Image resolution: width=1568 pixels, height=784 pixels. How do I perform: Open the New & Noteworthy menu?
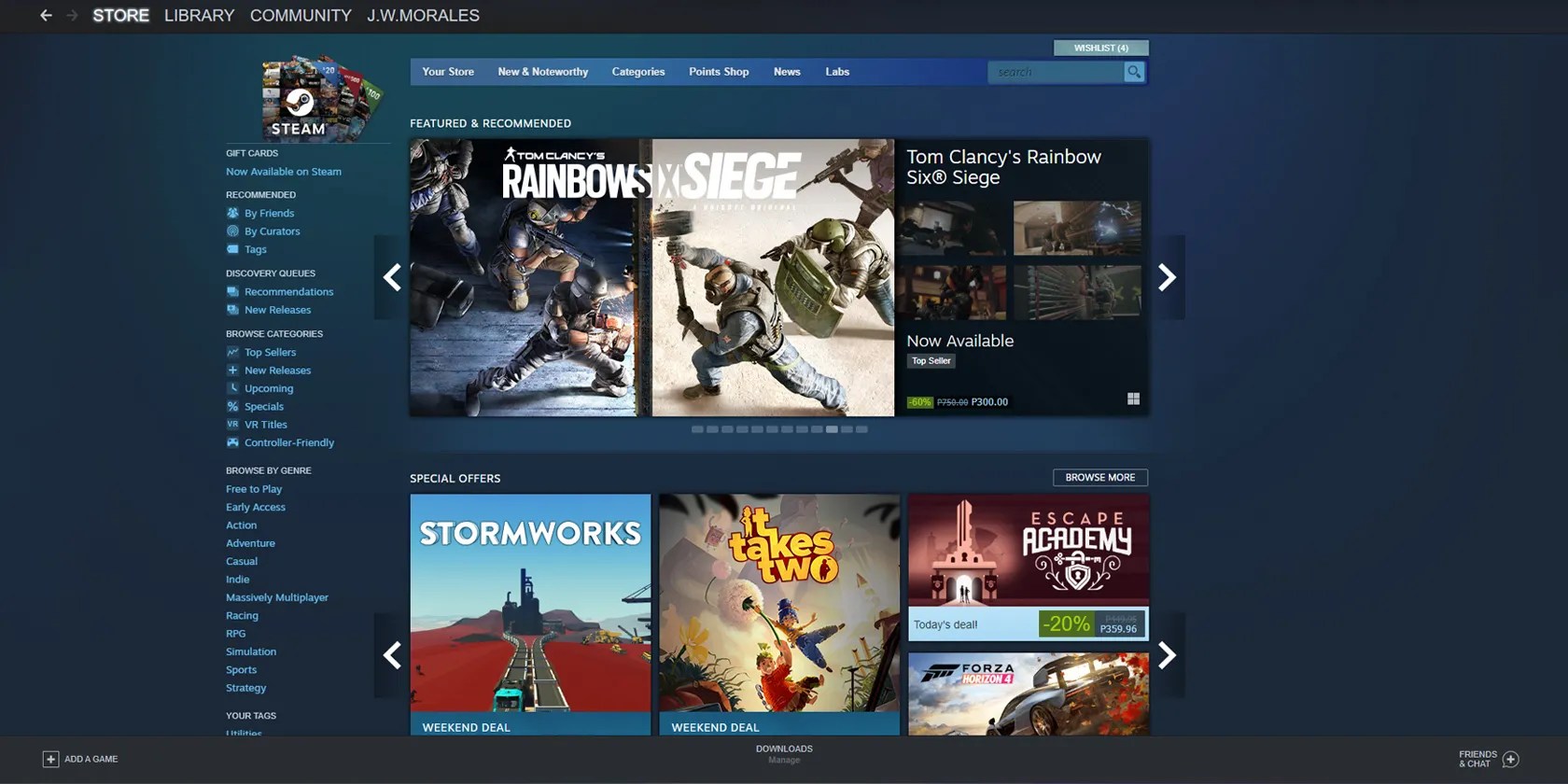(543, 72)
